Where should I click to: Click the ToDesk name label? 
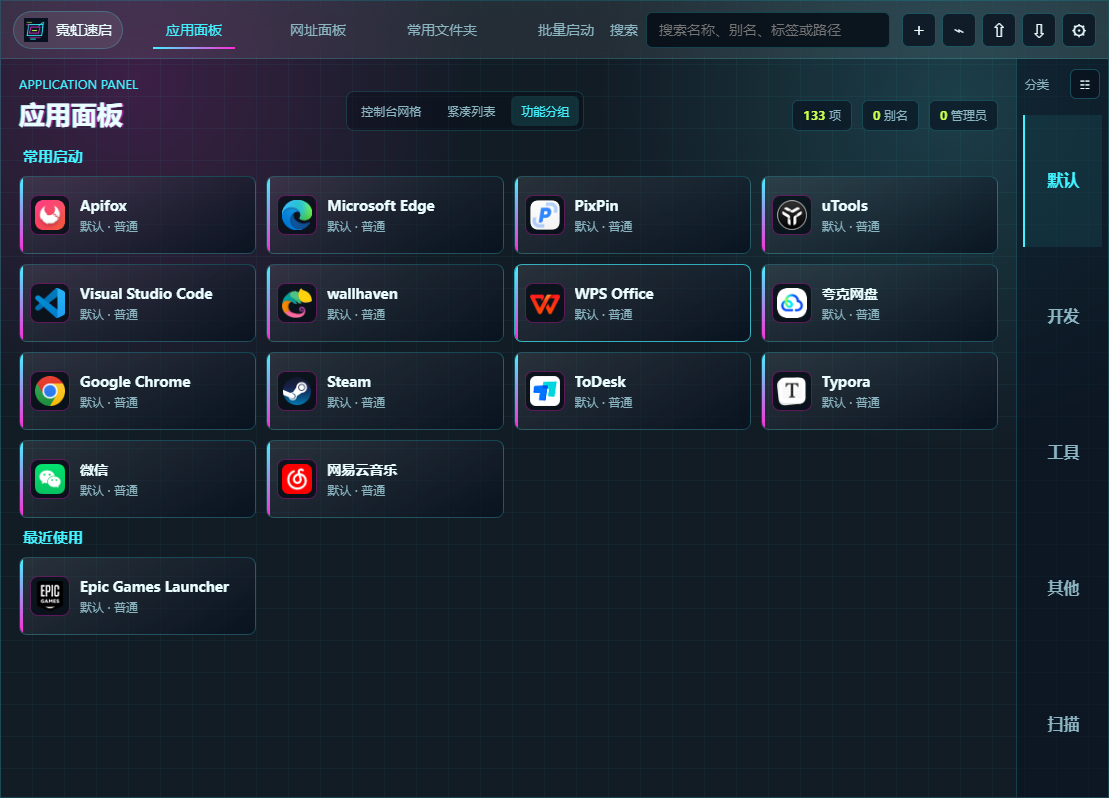pyautogui.click(x=600, y=382)
